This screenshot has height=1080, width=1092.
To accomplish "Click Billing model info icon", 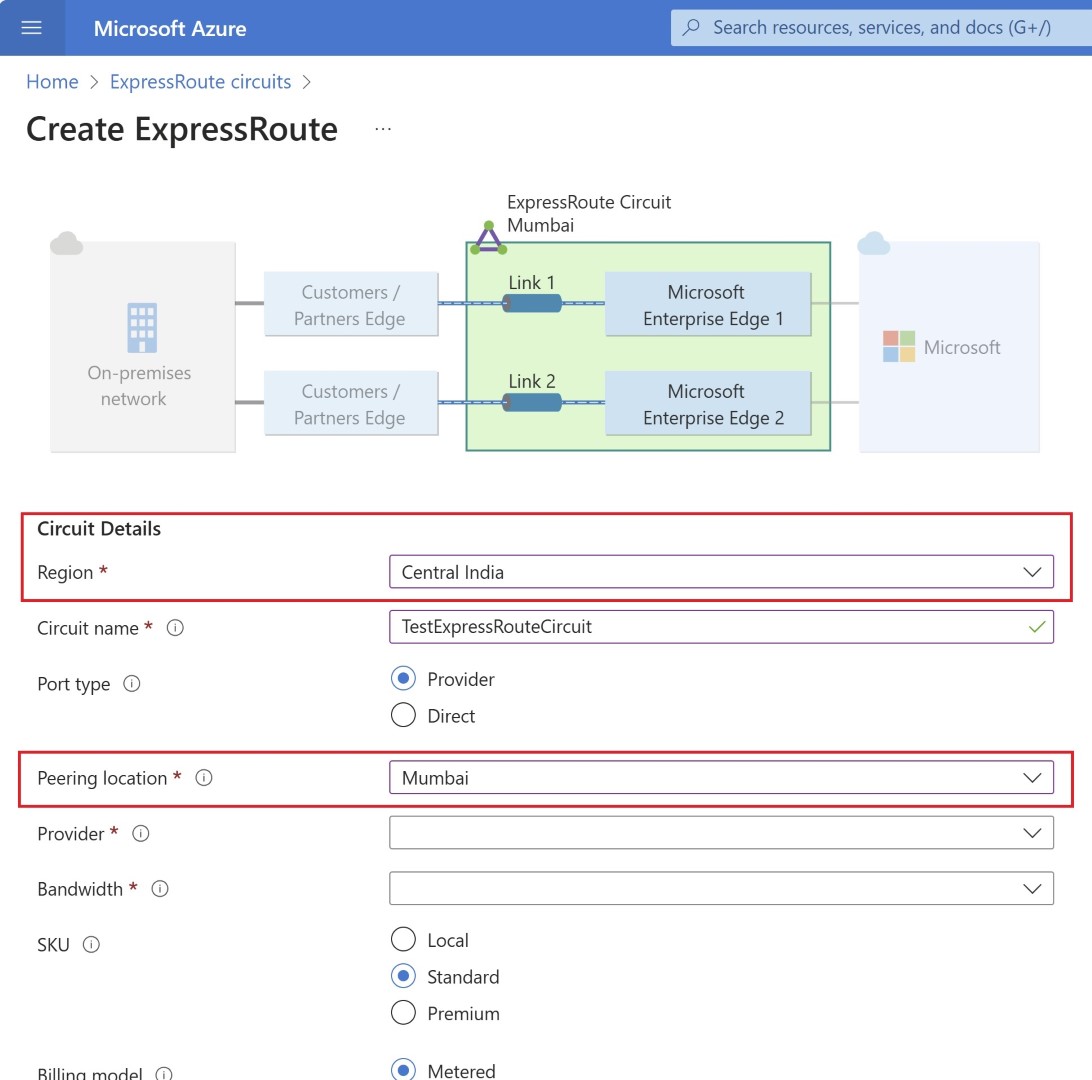I will click(x=164, y=1074).
